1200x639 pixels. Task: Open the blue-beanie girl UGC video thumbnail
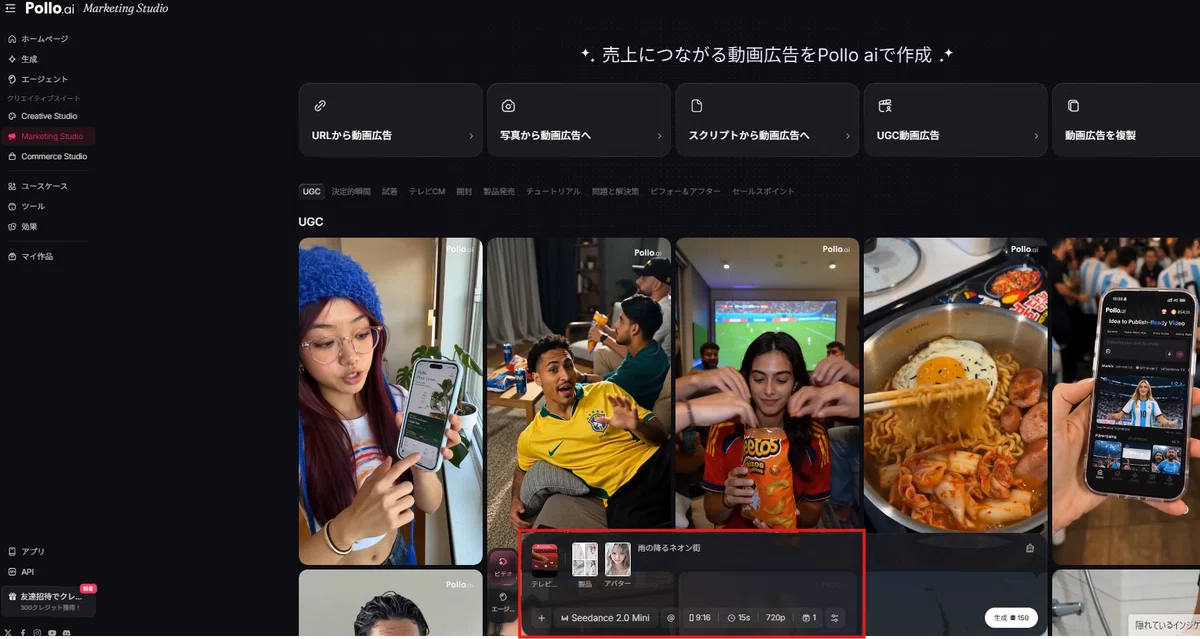point(391,401)
